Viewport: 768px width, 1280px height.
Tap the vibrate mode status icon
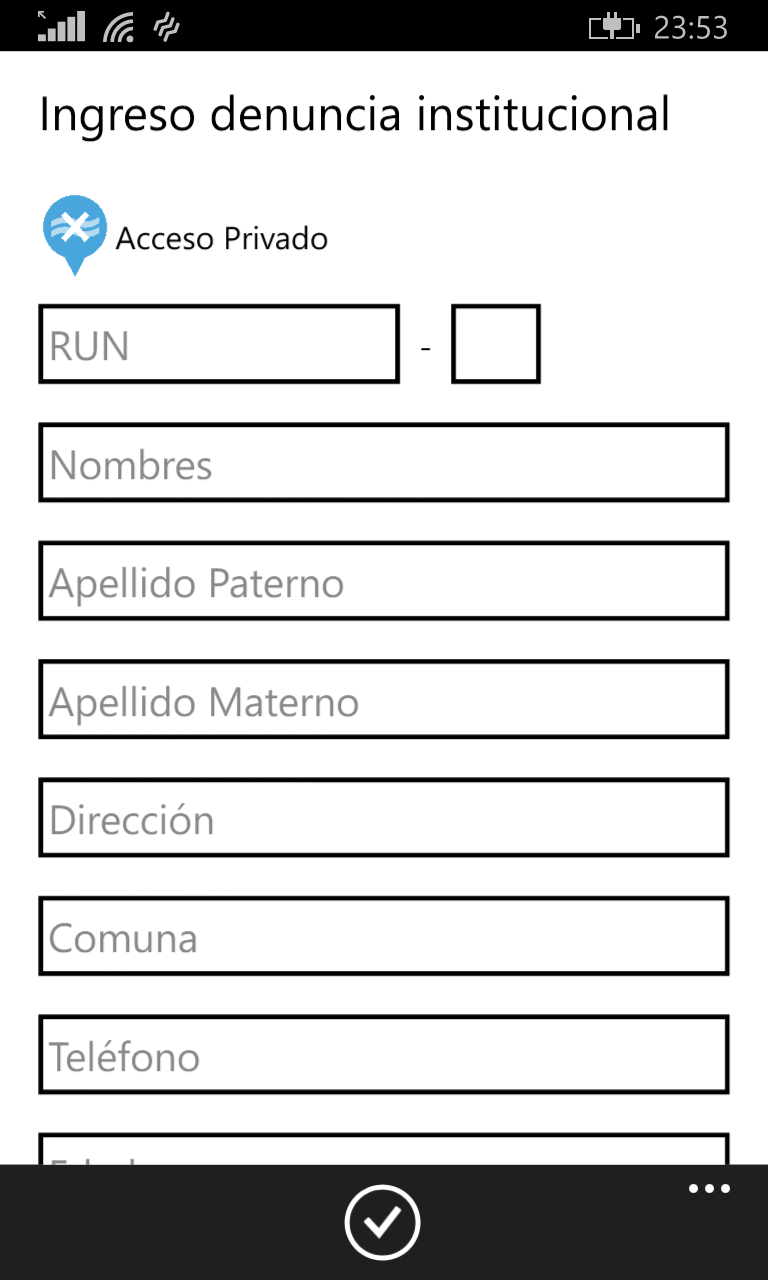click(x=166, y=27)
